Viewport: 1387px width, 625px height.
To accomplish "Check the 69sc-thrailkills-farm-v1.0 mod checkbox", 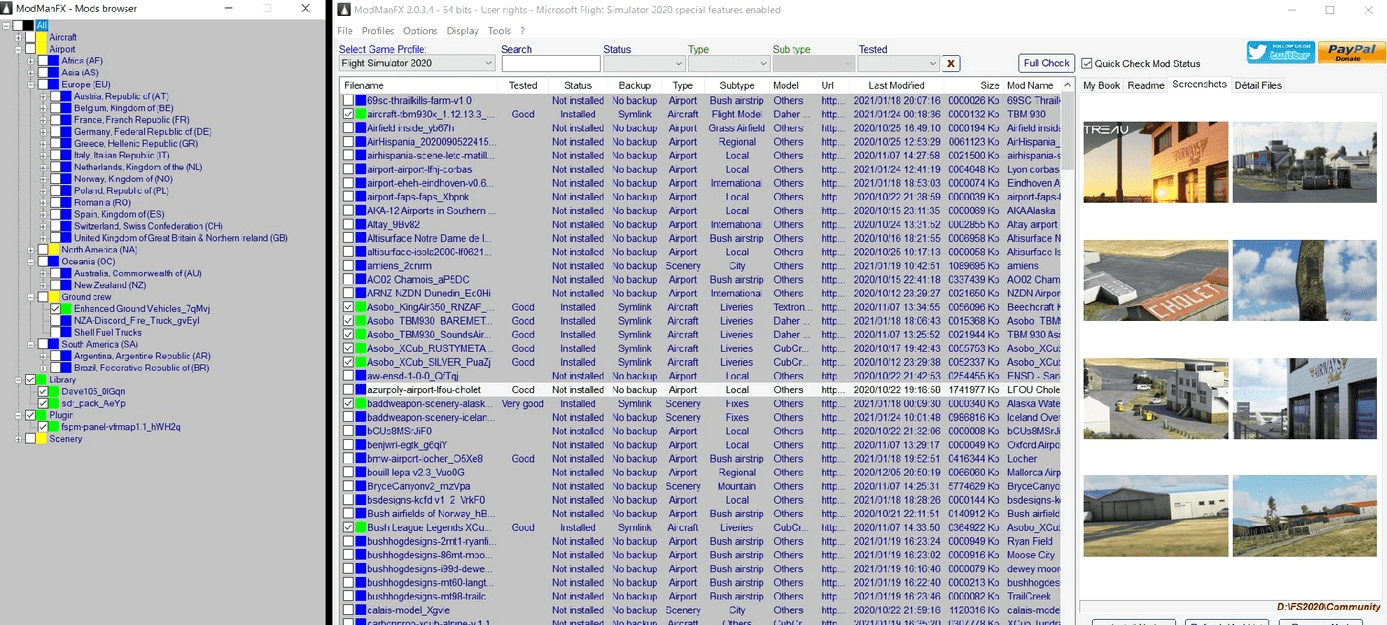I will pos(348,101).
